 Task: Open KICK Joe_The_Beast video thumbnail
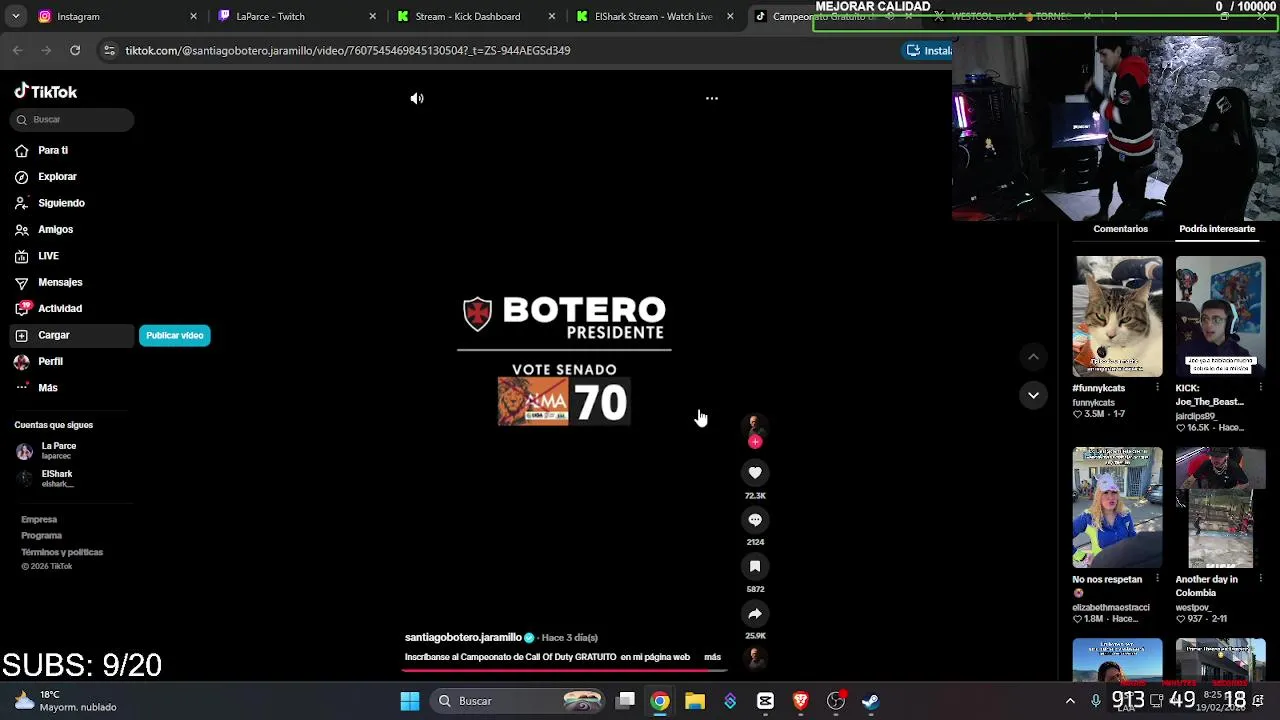(1220, 316)
